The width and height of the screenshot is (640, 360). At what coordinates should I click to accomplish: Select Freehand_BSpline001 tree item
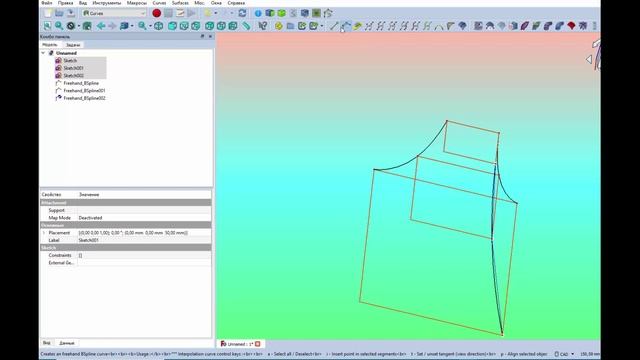[84, 91]
